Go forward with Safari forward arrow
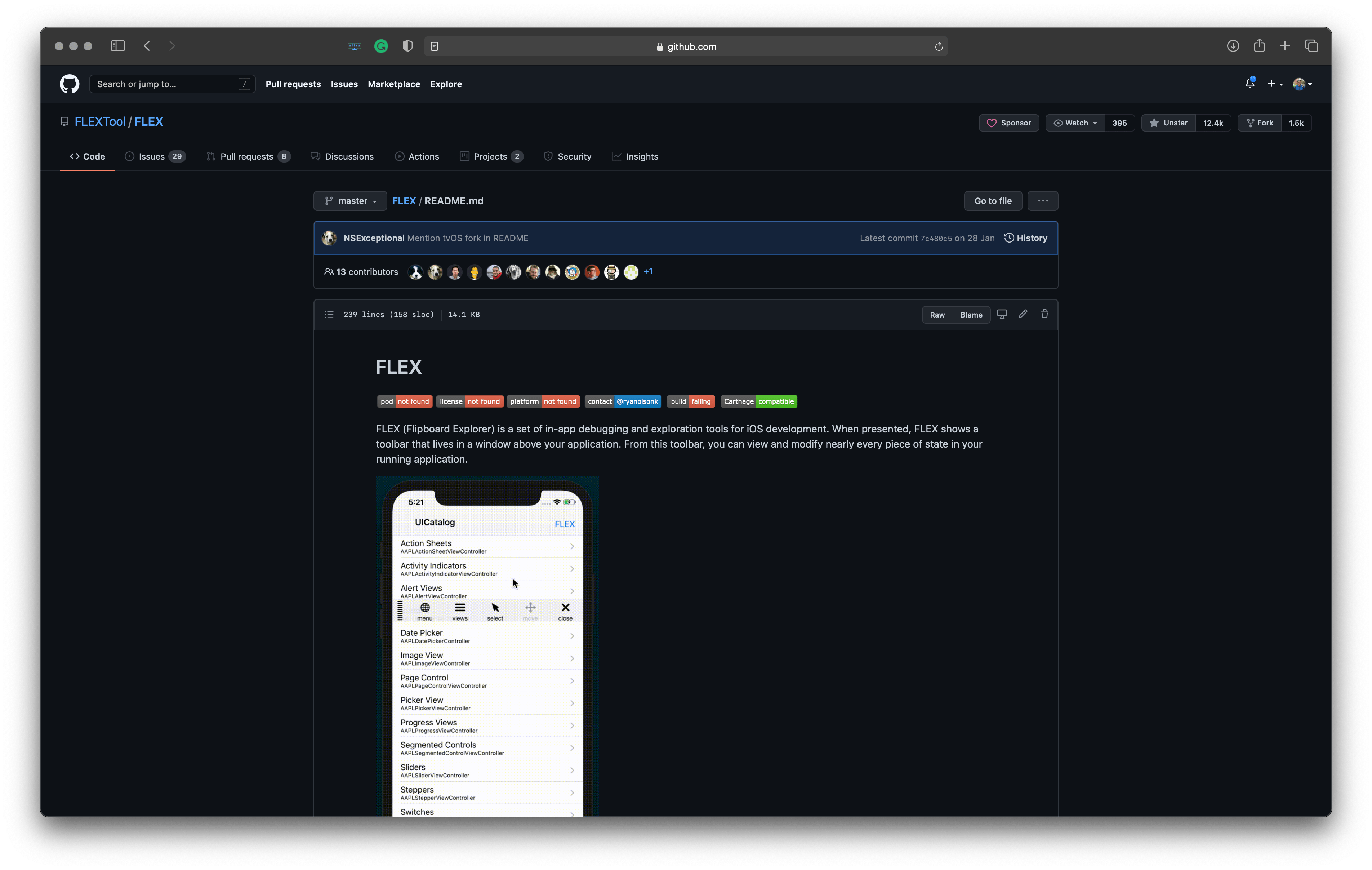1372x870 pixels. point(172,46)
